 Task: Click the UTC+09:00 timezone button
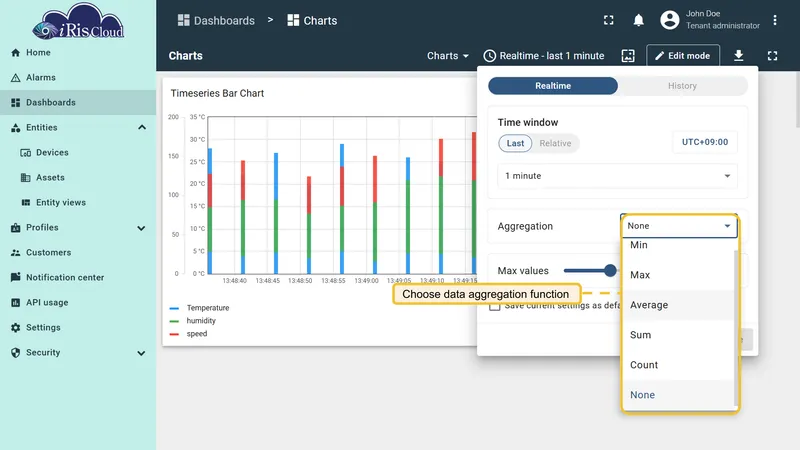click(705, 142)
